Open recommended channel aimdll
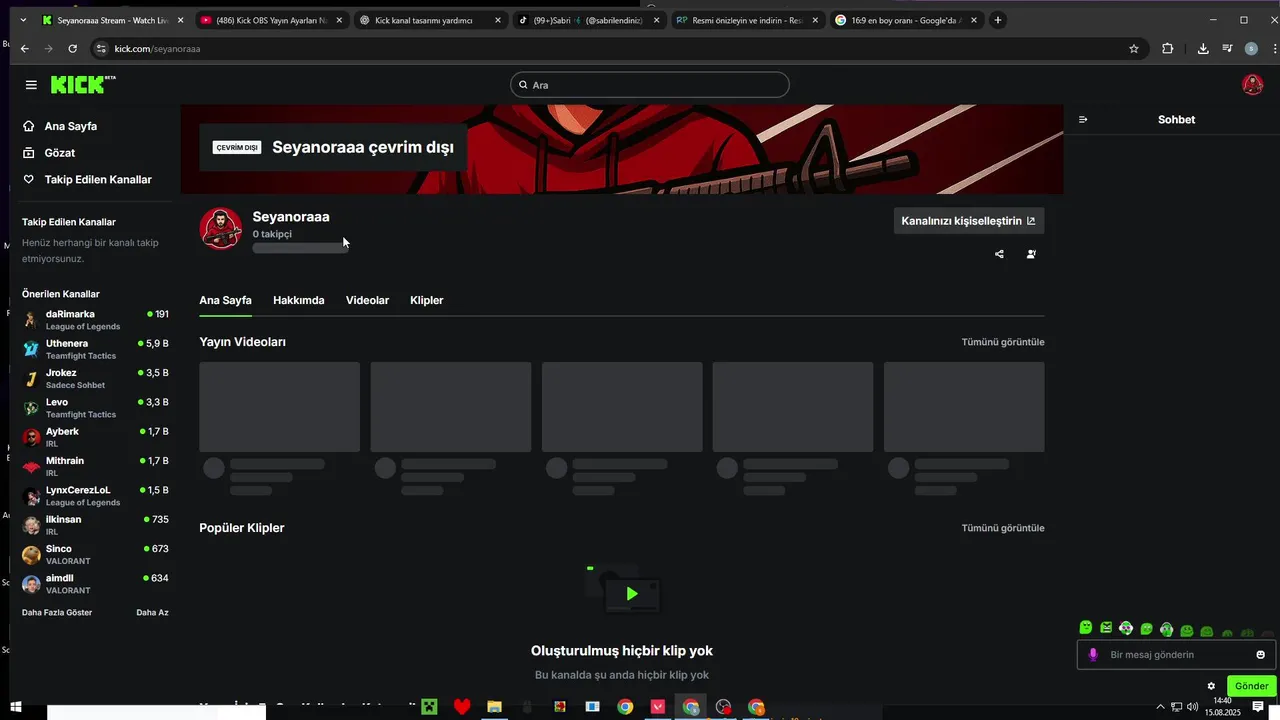The height and width of the screenshot is (720, 1280). (95, 584)
